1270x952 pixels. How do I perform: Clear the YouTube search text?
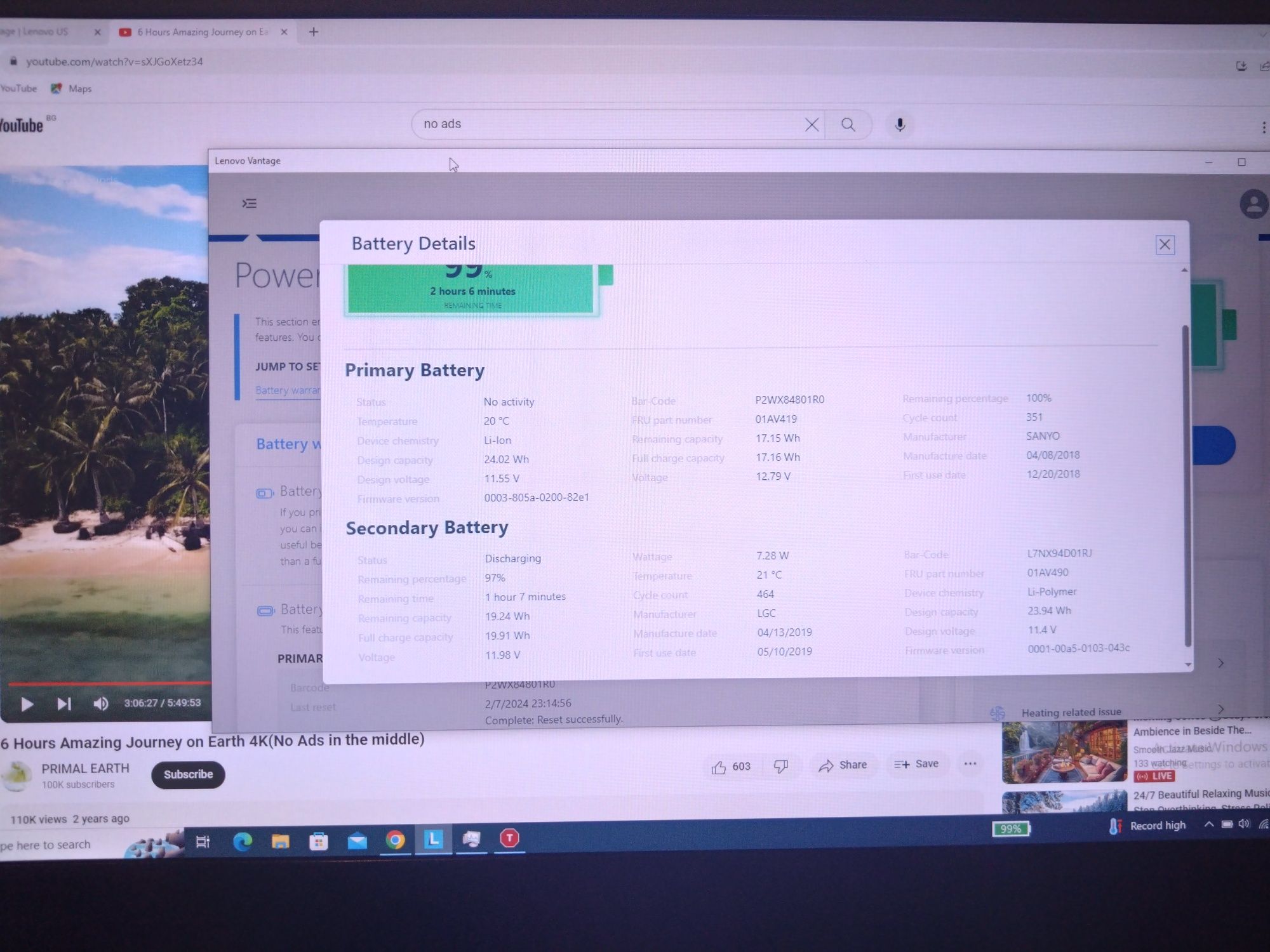coord(812,124)
